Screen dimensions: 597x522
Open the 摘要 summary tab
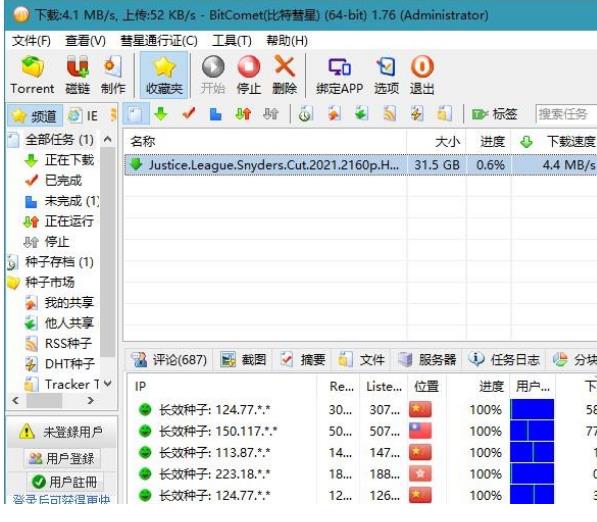tap(303, 359)
